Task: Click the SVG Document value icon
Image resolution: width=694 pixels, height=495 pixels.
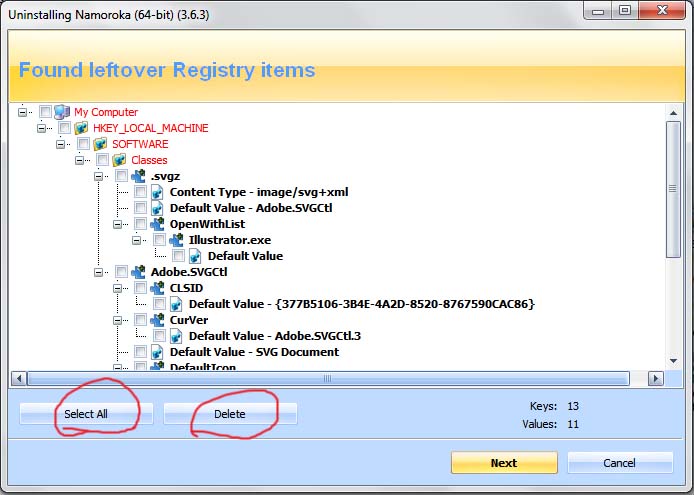Action: (157, 352)
